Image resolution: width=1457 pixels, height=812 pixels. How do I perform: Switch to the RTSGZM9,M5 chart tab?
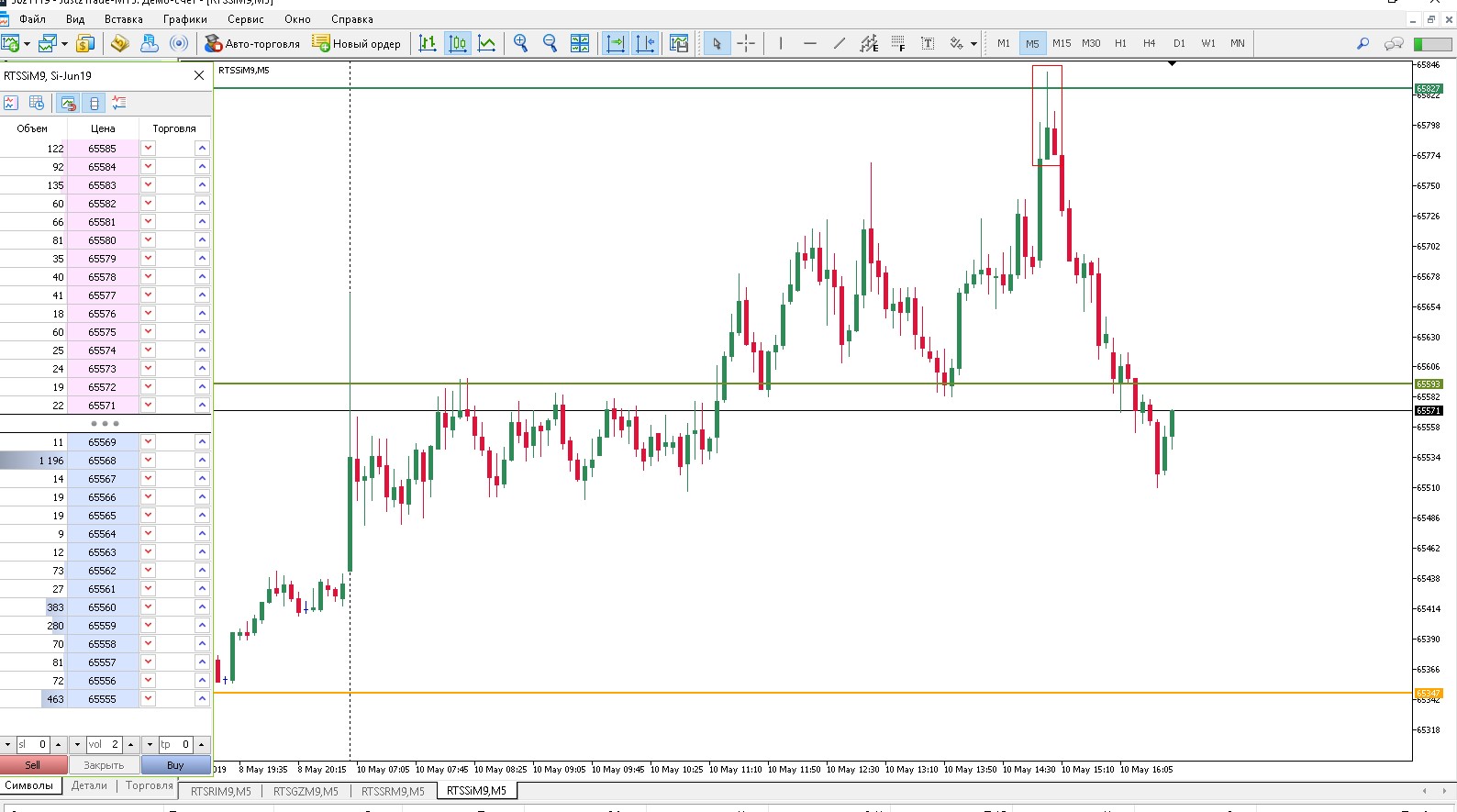(306, 791)
